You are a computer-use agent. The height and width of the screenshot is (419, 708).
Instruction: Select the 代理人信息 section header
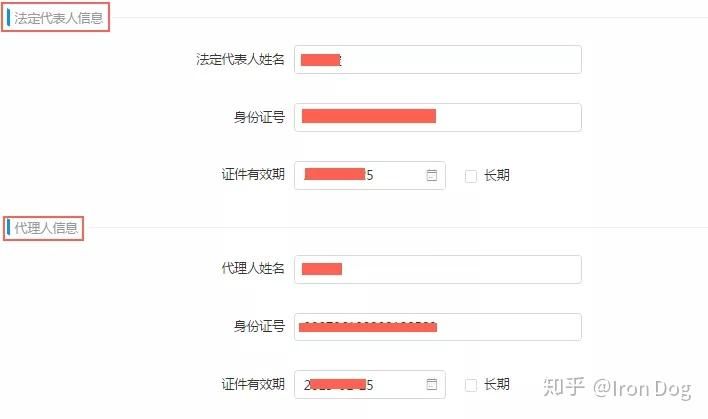pos(46,228)
